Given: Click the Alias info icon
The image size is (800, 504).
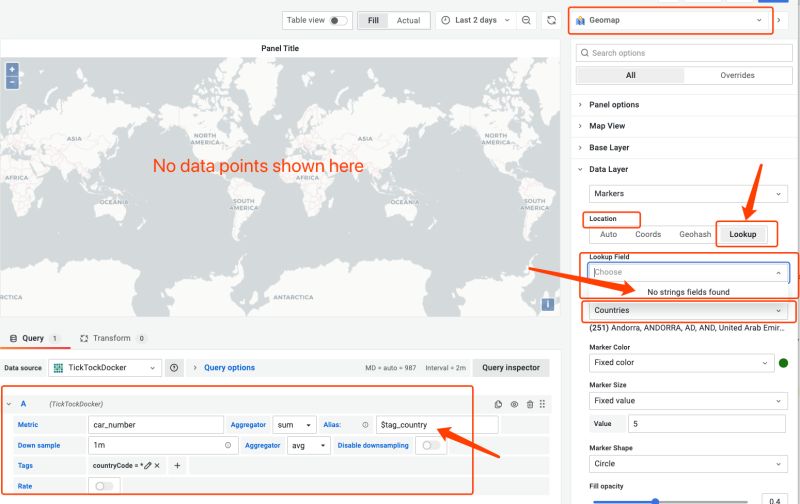Looking at the screenshot, I should tap(365, 425).
